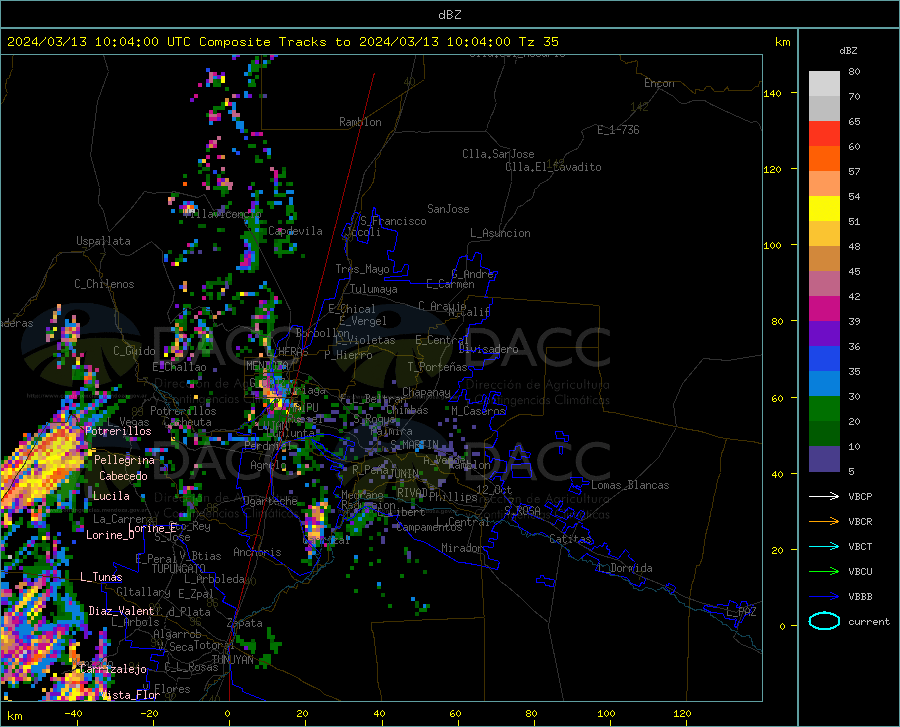
Task: Click the blue VBBB arrow legend icon
Action: (824, 596)
